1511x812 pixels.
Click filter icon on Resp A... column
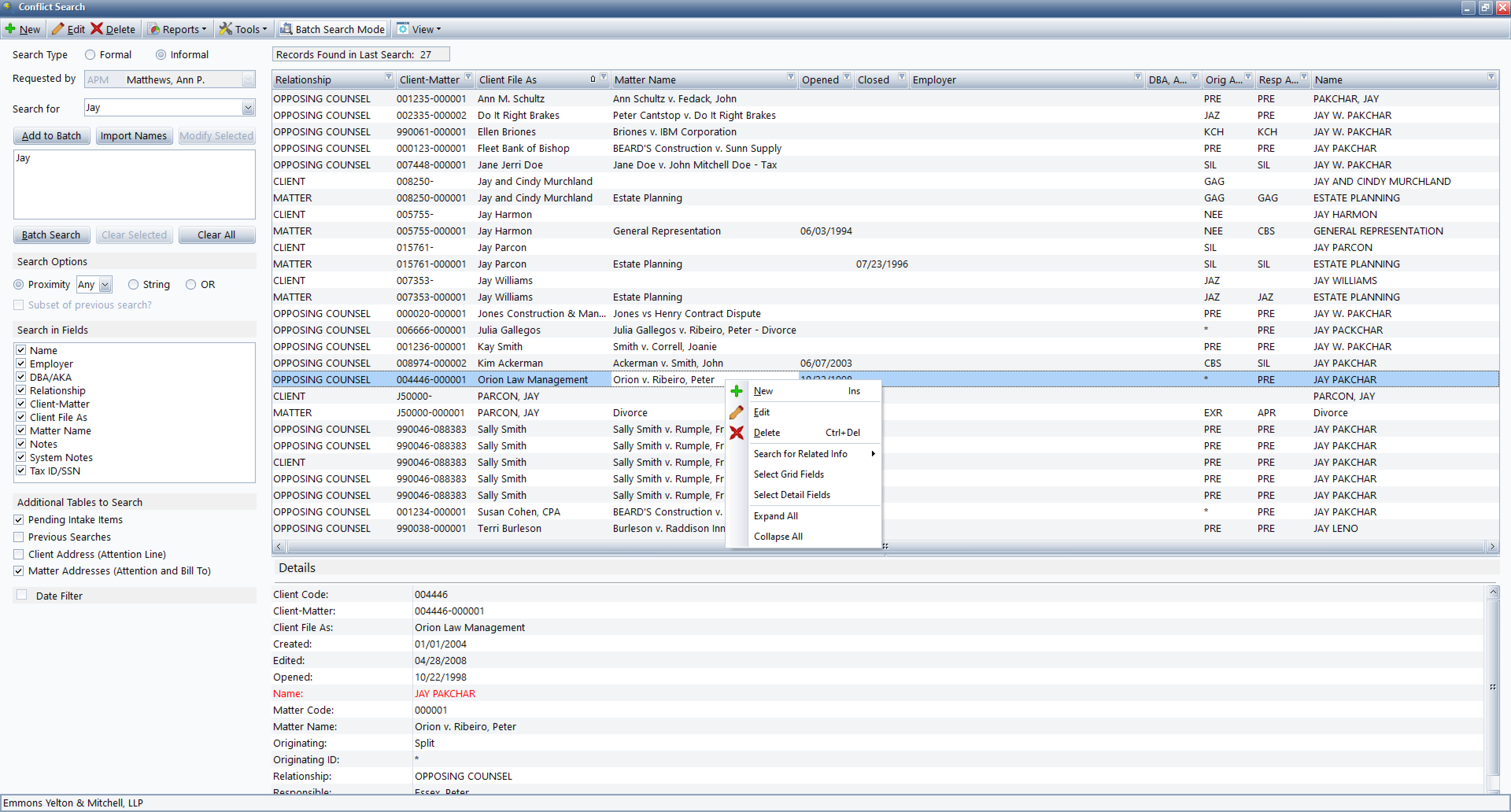(x=1304, y=78)
